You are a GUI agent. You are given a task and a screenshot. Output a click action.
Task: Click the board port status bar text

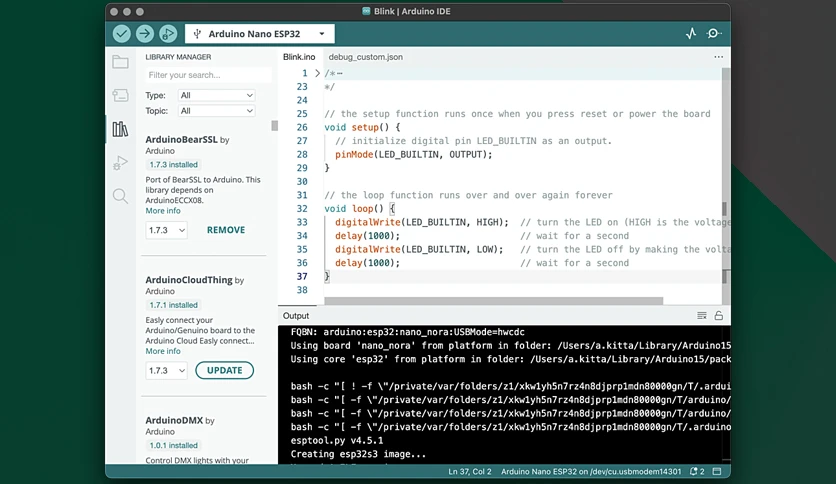tap(591, 472)
